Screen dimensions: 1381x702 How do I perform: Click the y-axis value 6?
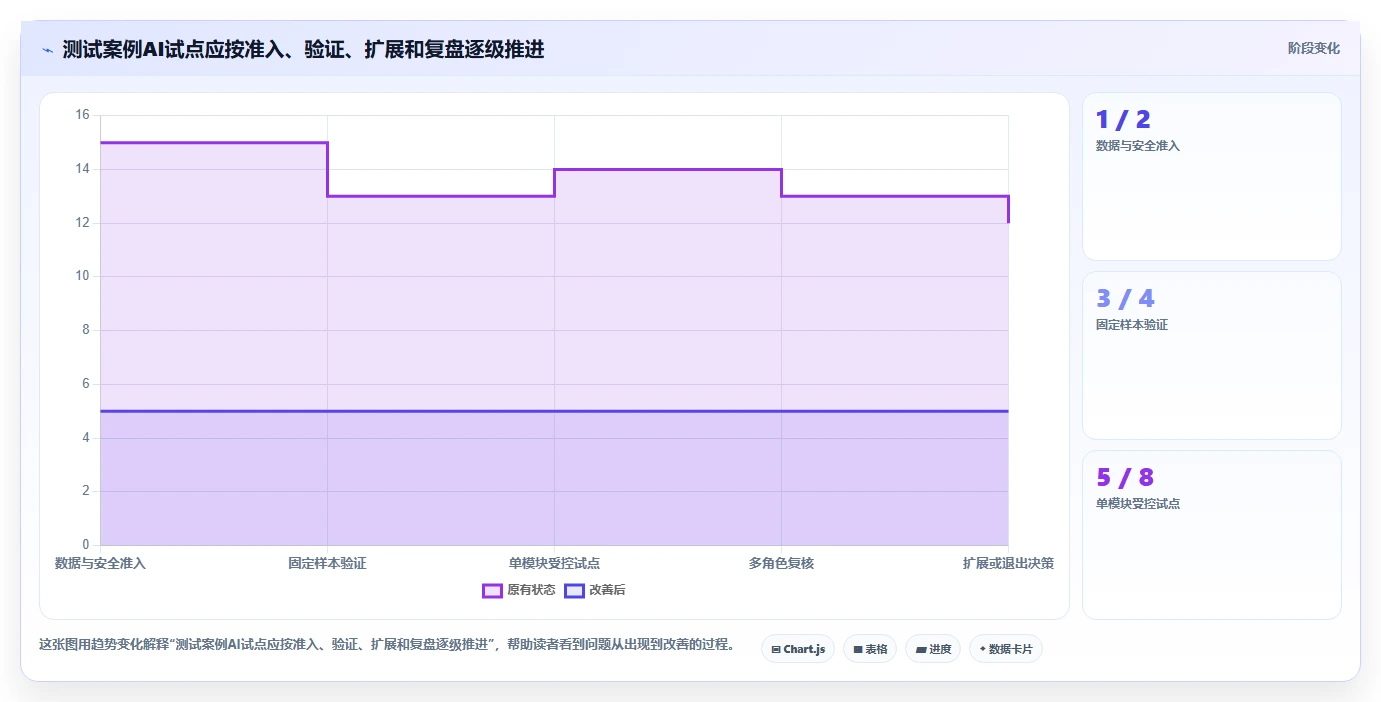click(x=85, y=384)
